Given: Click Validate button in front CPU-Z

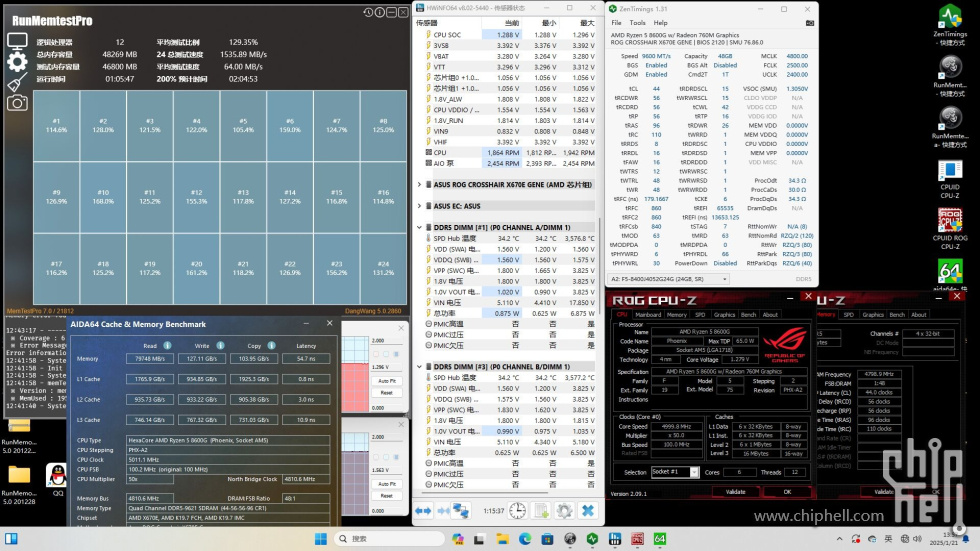Looking at the screenshot, I should click(x=736, y=492).
